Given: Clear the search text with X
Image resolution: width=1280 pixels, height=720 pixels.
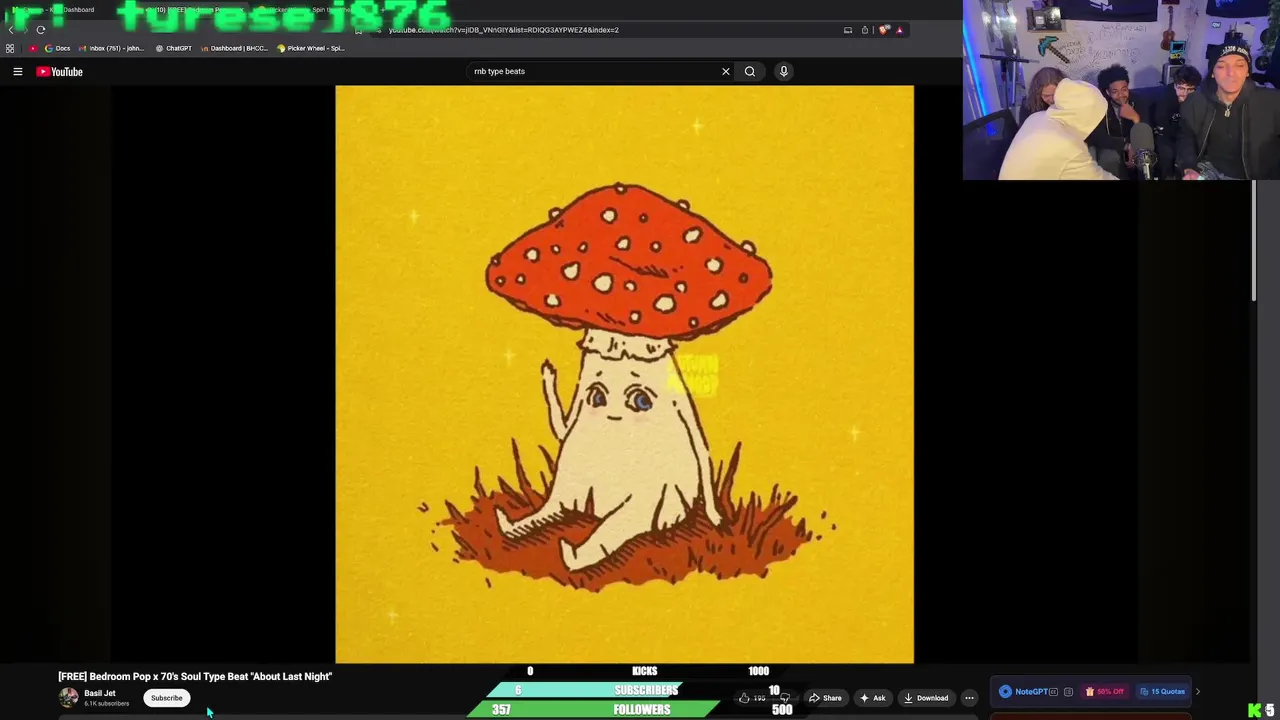Looking at the screenshot, I should point(726,71).
